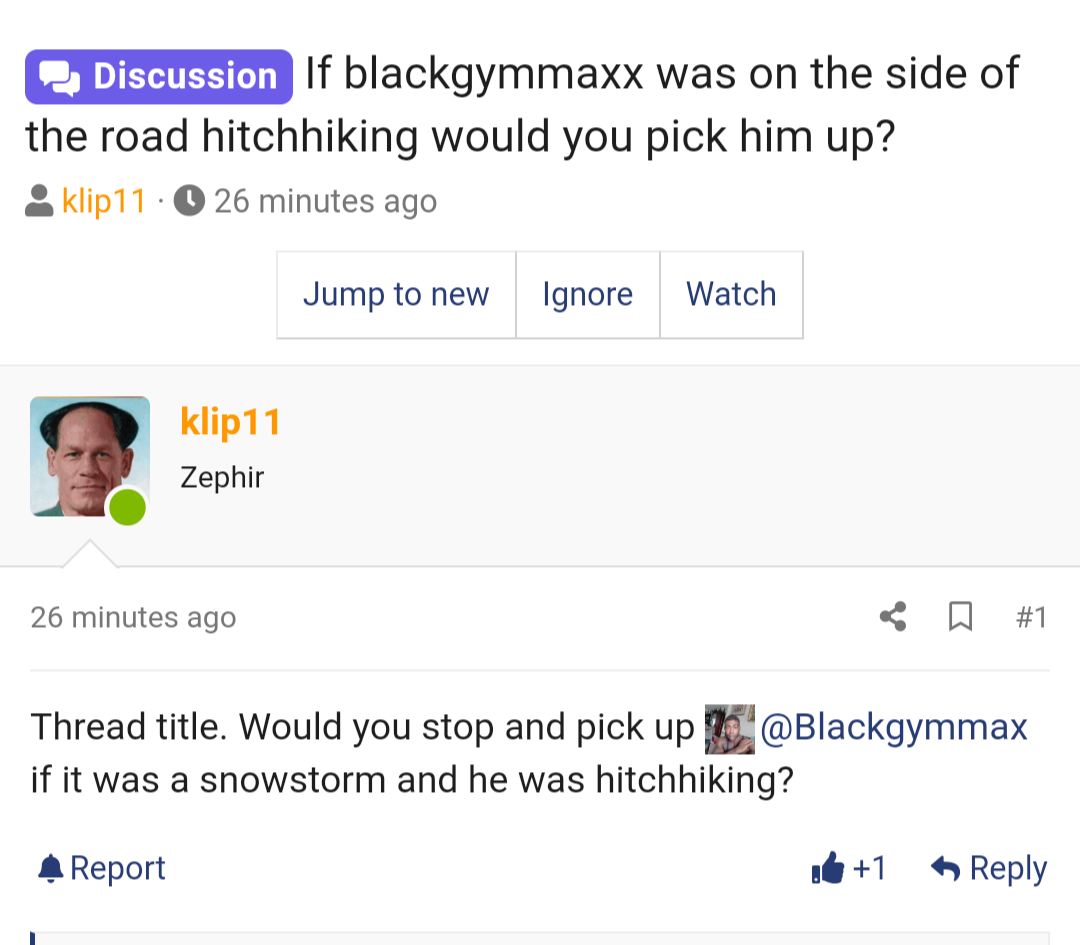Click the thumbs up like icon
The image size is (1080, 945).
click(828, 868)
